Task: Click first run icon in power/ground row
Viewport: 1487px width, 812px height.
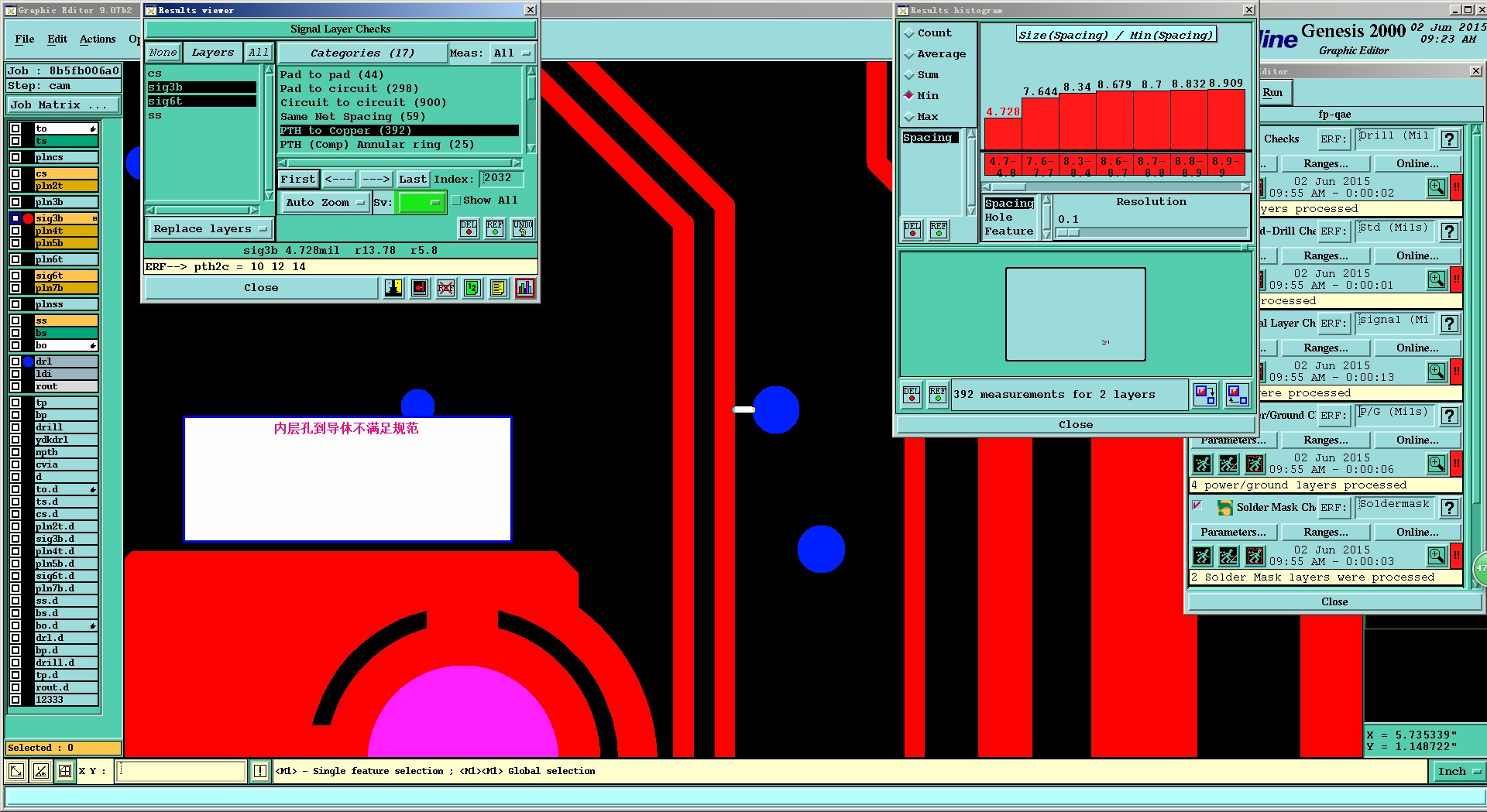Action: pos(1202,464)
